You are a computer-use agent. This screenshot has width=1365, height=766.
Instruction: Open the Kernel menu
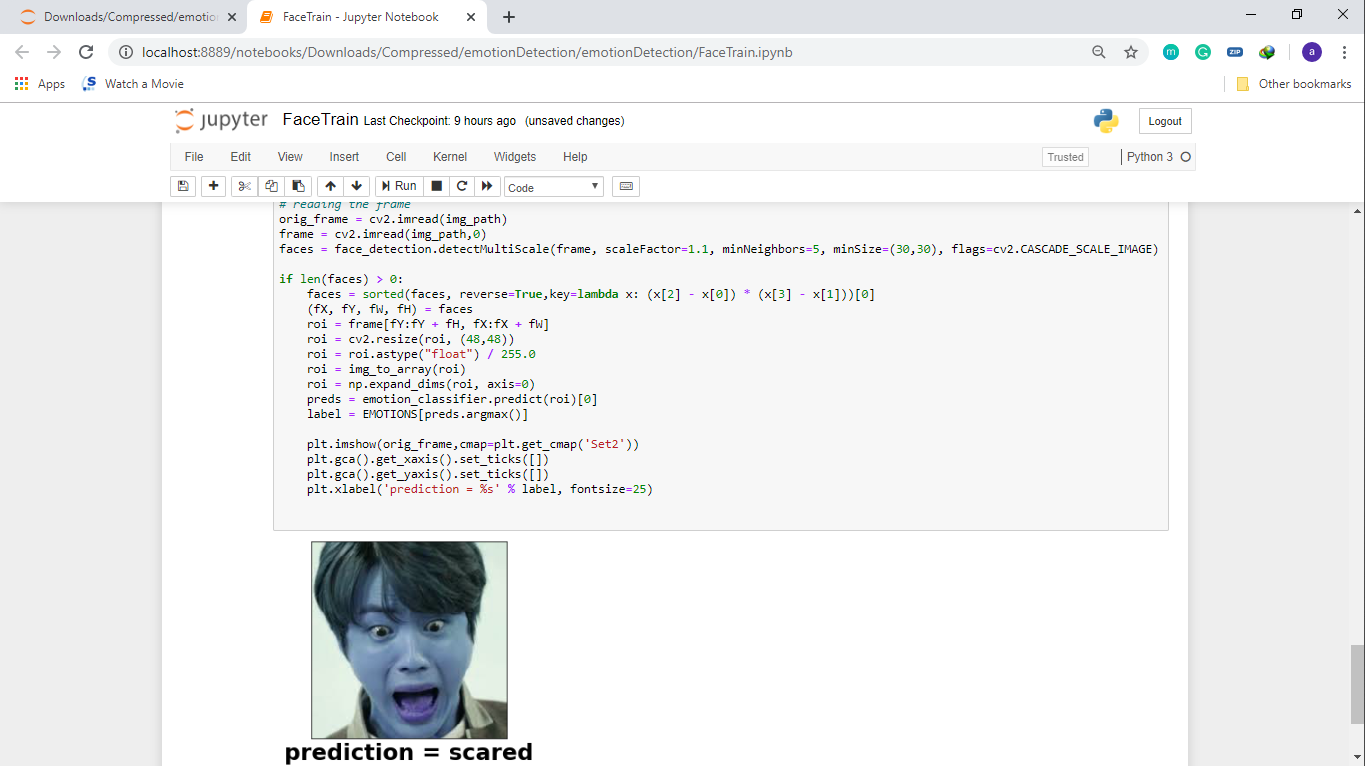click(450, 157)
